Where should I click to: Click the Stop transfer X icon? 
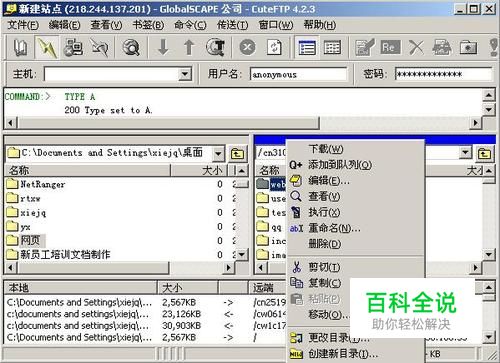tap(247, 48)
